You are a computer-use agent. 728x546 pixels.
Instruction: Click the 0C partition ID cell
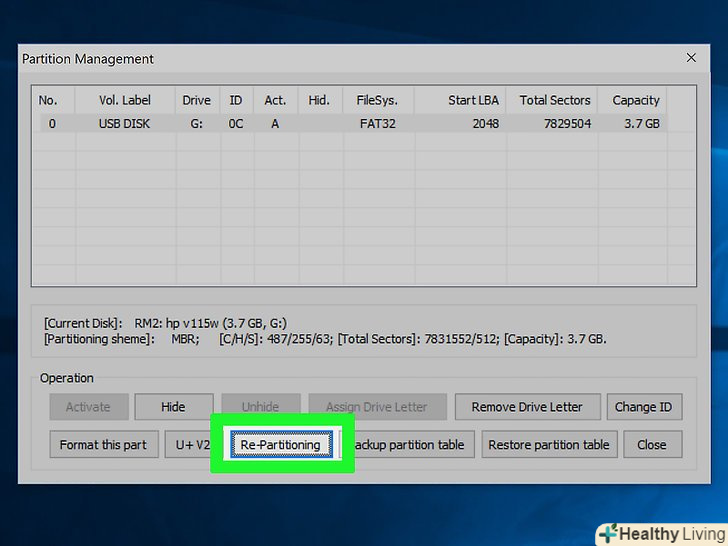[236, 124]
